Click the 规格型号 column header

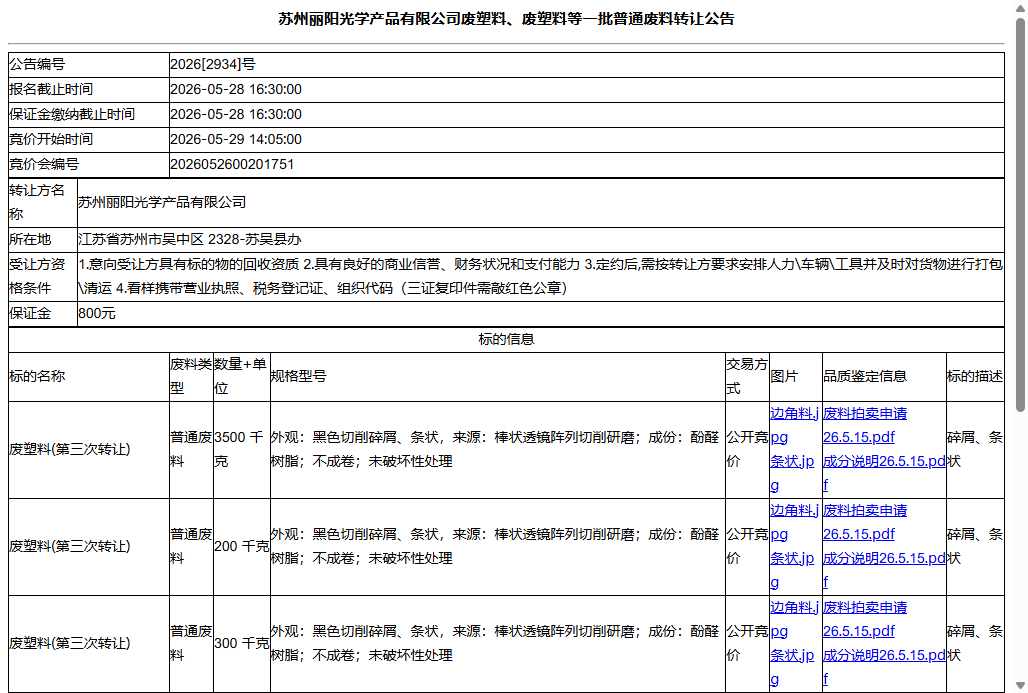tap(497, 376)
